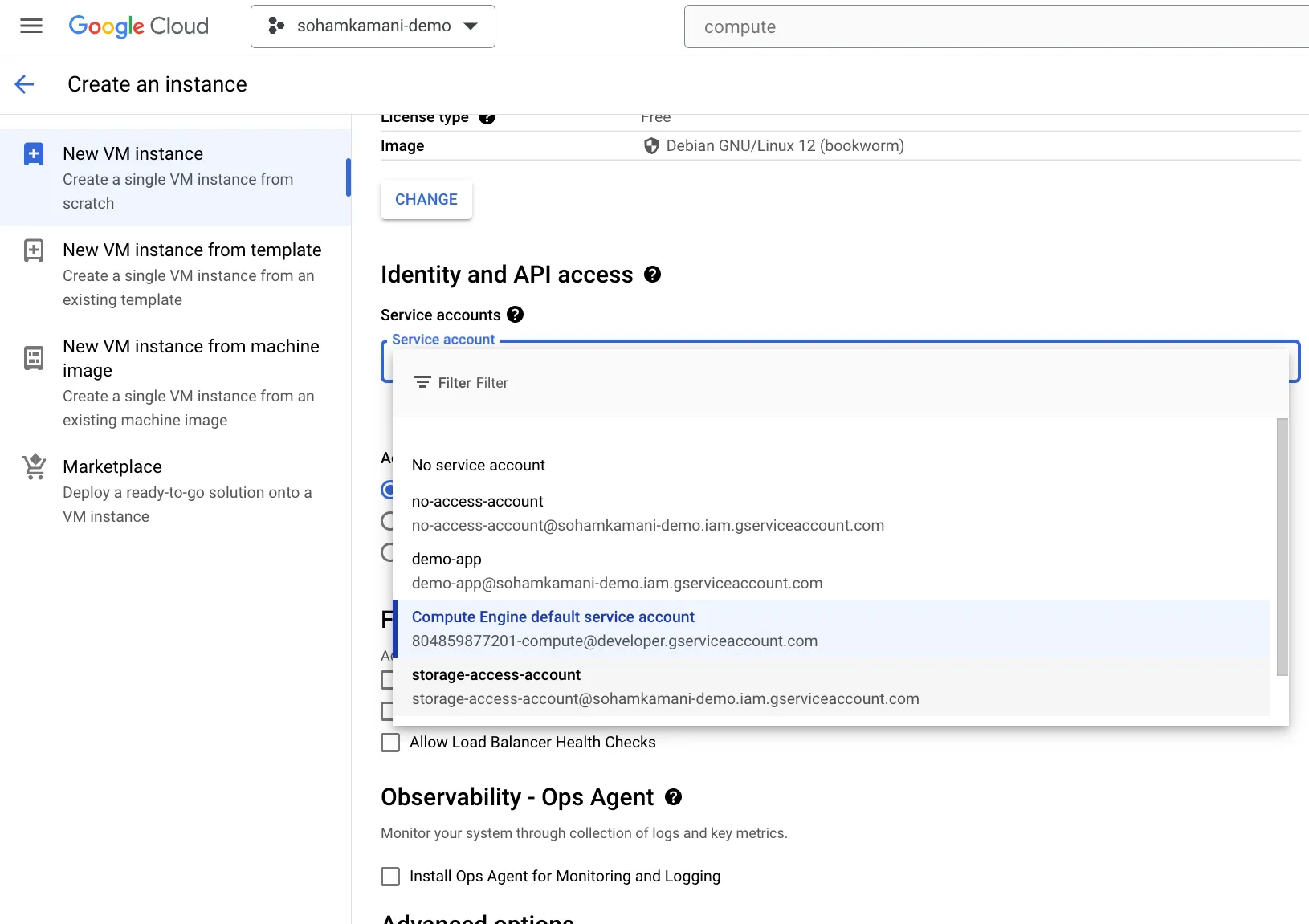Enable Install Ops Agent for Monitoring and Logging

[390, 877]
